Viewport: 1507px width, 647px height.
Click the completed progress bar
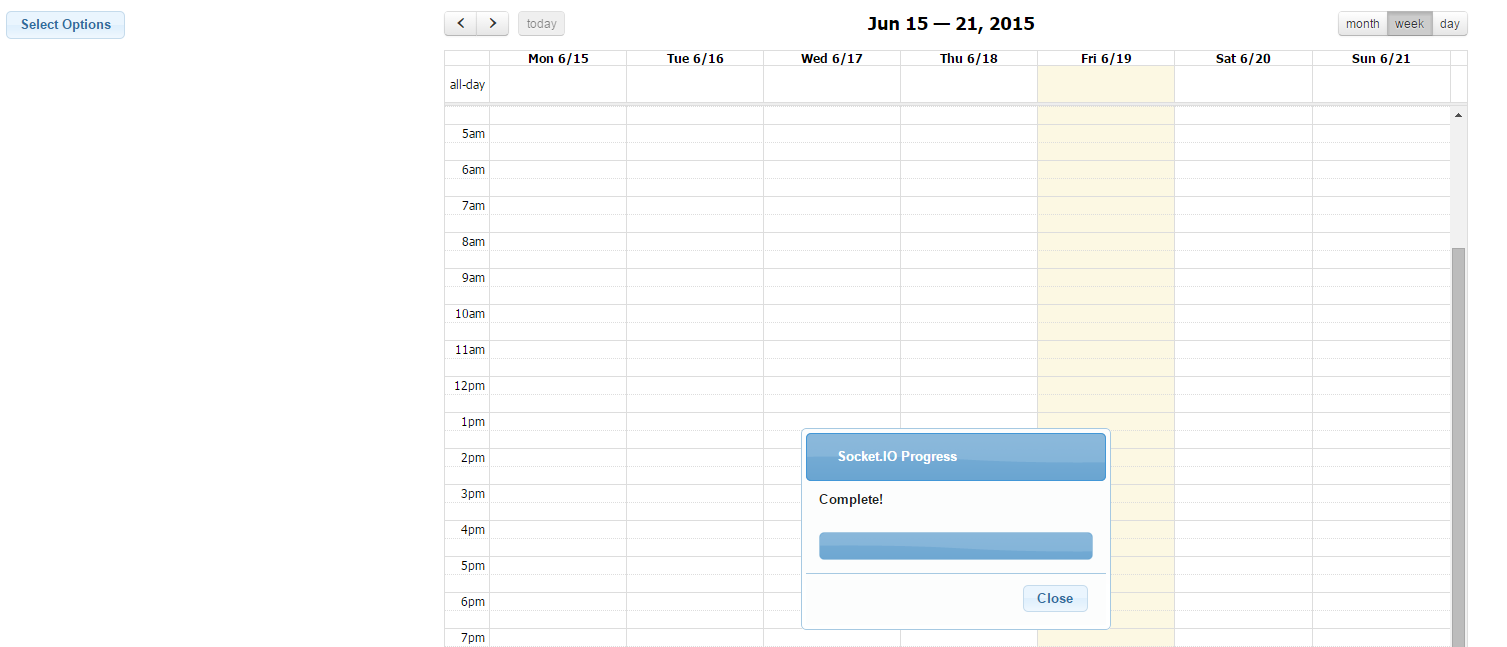[955, 546]
